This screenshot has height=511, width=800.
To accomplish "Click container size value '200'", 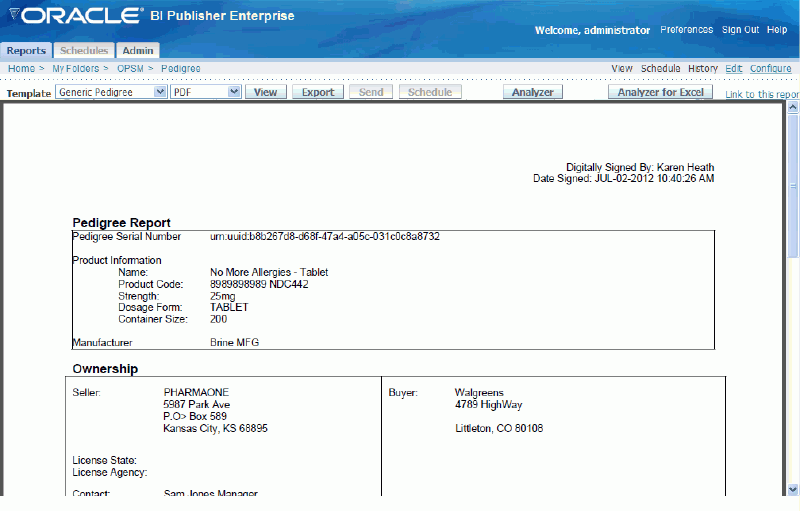I will point(218,319).
